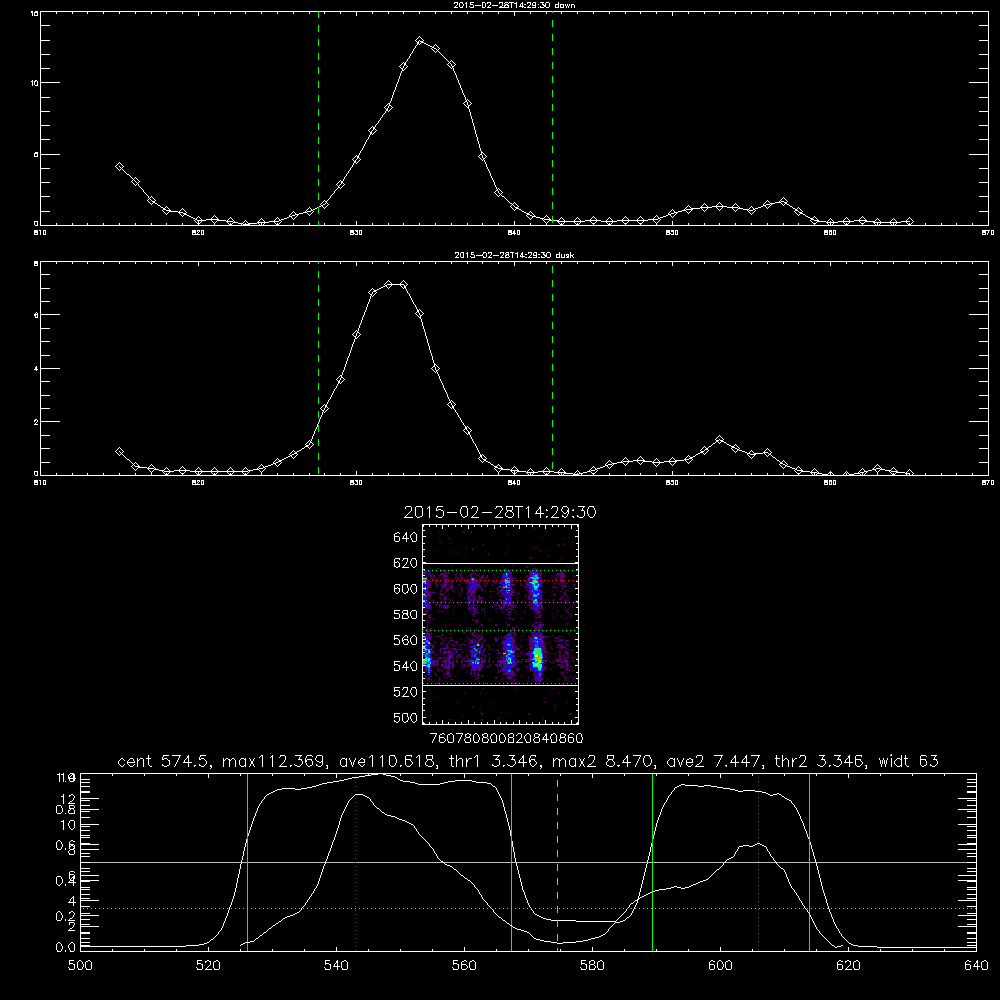The width and height of the screenshot is (1000, 1000).
Task: Click the first diamond marker of dusk curve
Action: [119, 452]
